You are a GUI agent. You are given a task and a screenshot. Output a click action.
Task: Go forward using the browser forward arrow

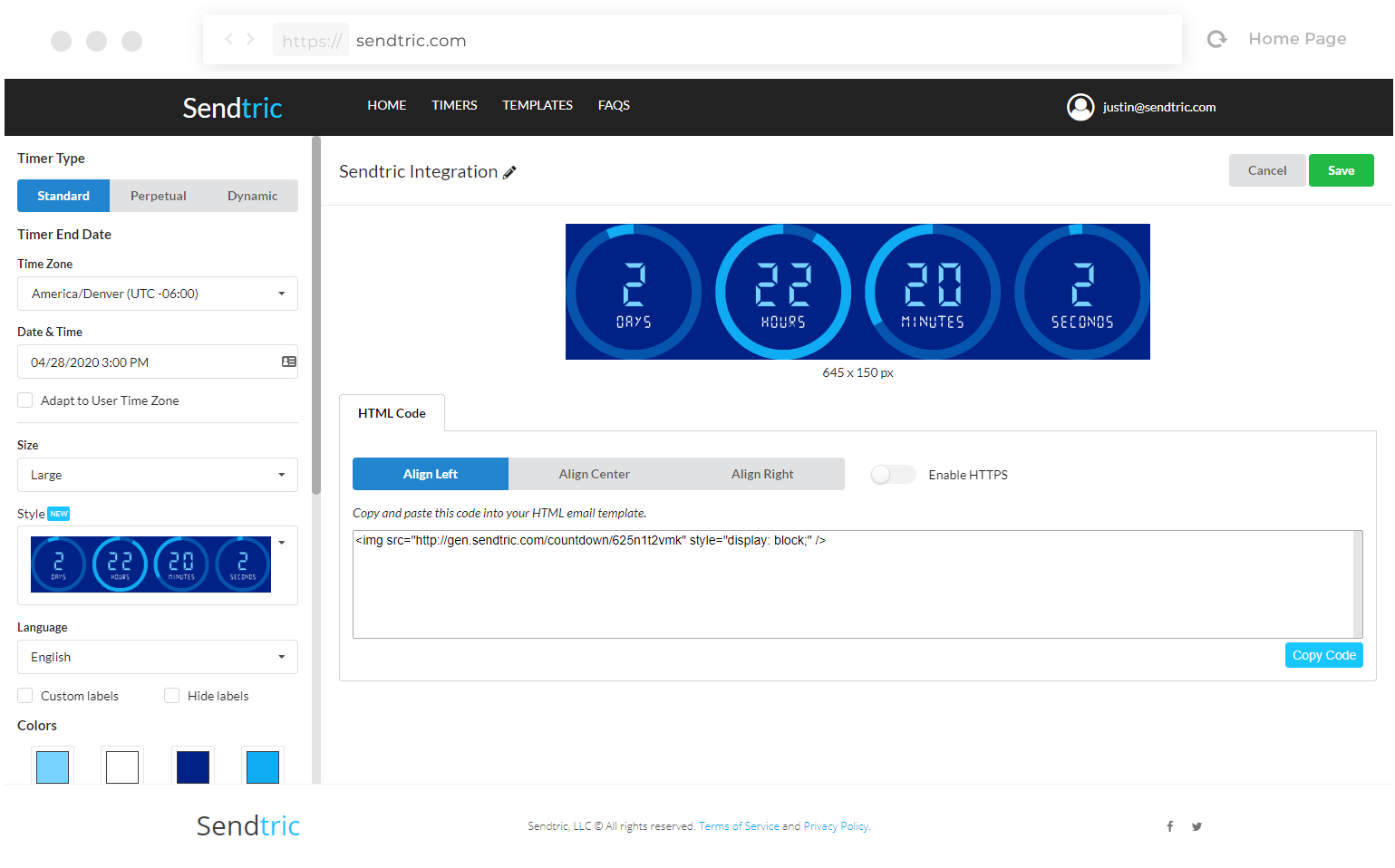coord(250,39)
